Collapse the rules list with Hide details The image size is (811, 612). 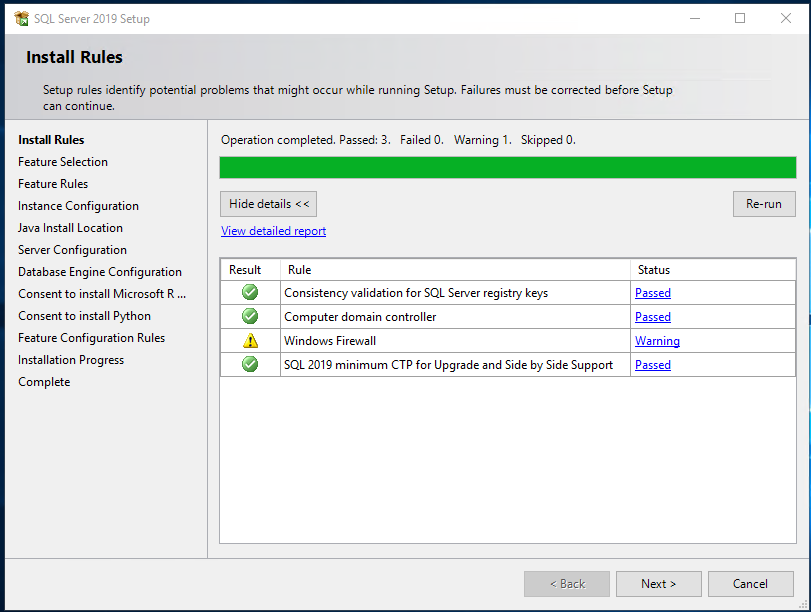click(269, 204)
